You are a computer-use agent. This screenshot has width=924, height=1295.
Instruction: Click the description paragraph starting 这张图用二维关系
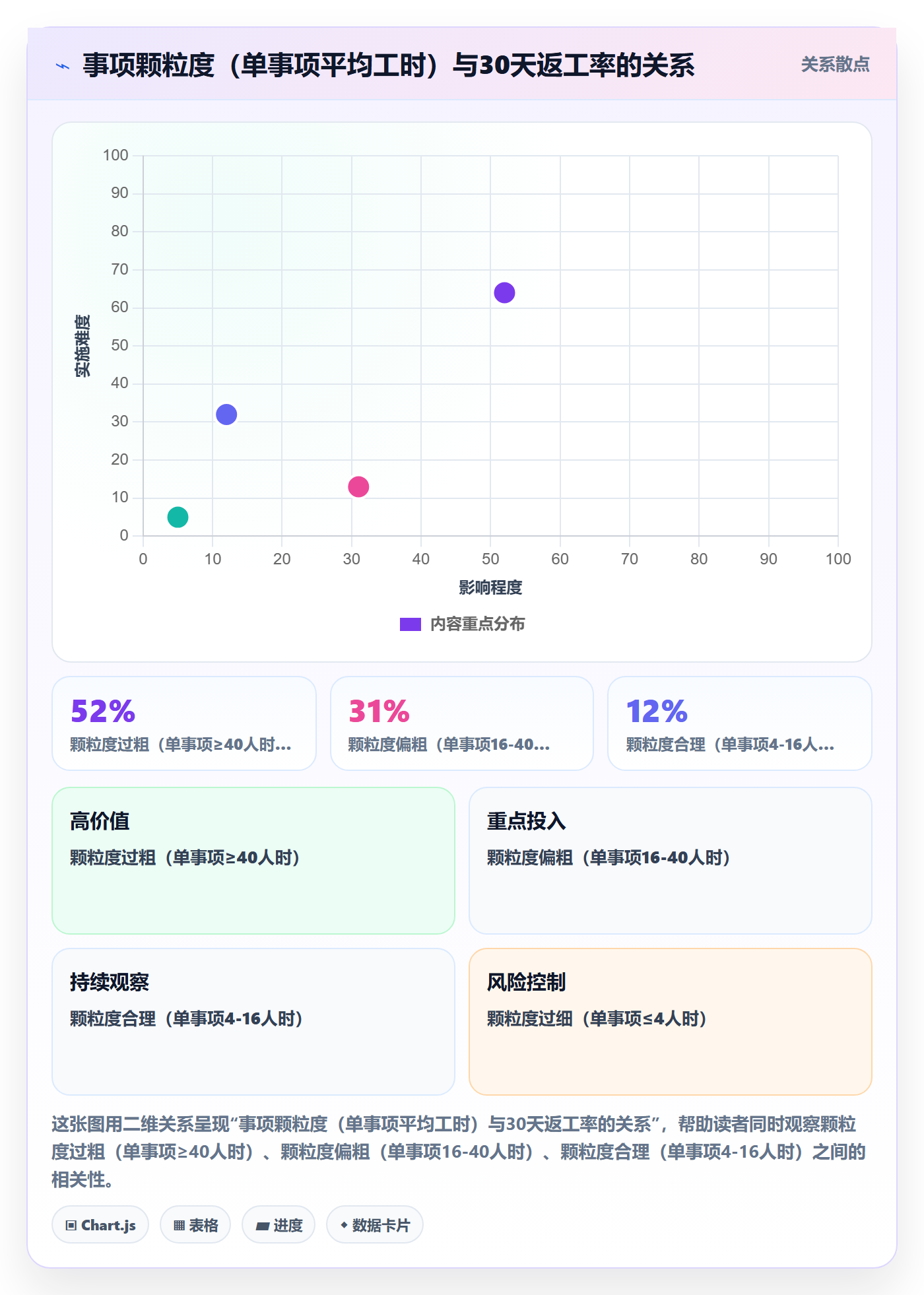tap(459, 1152)
